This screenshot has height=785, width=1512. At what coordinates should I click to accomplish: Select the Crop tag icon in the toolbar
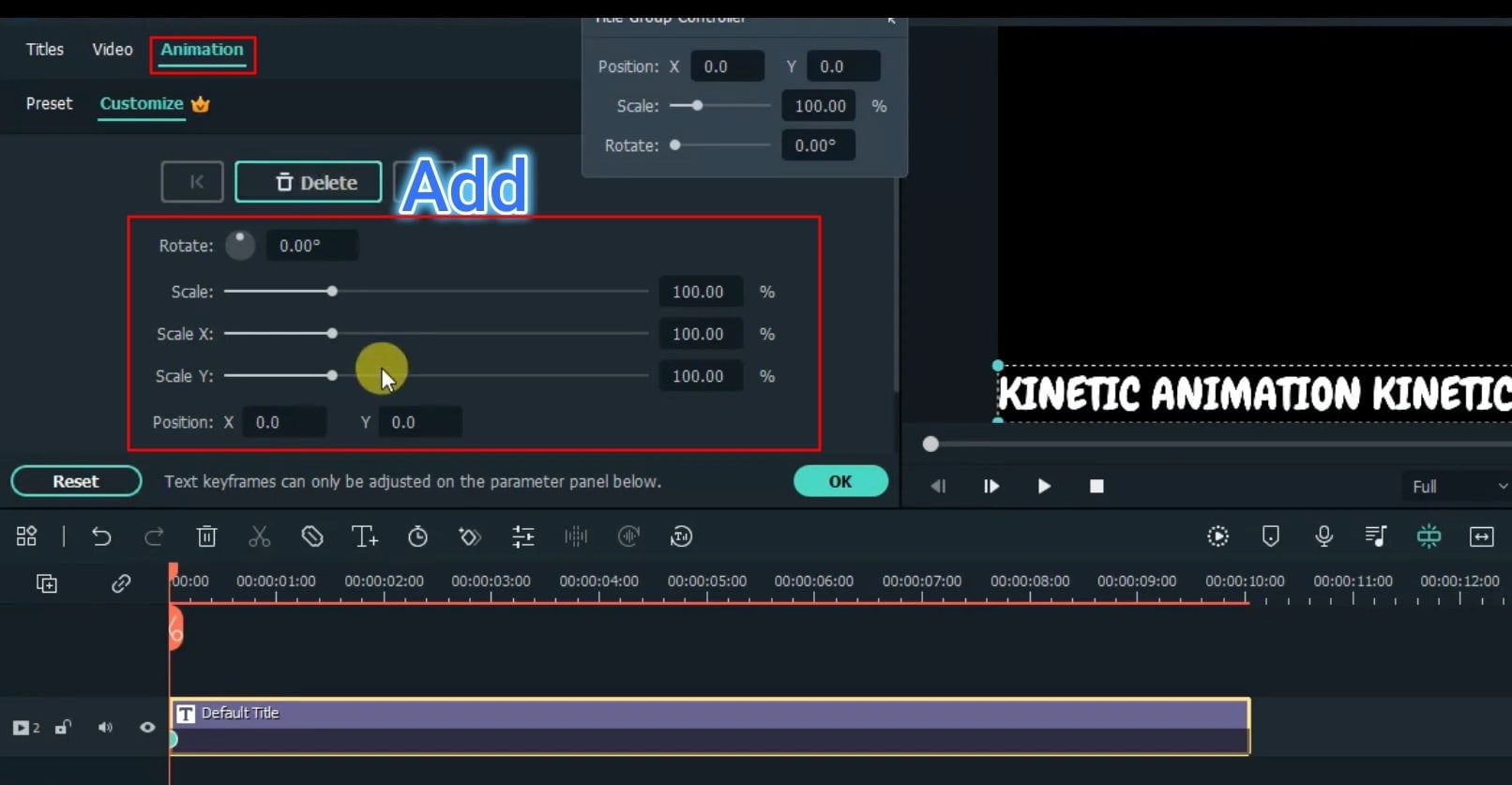[x=312, y=536]
